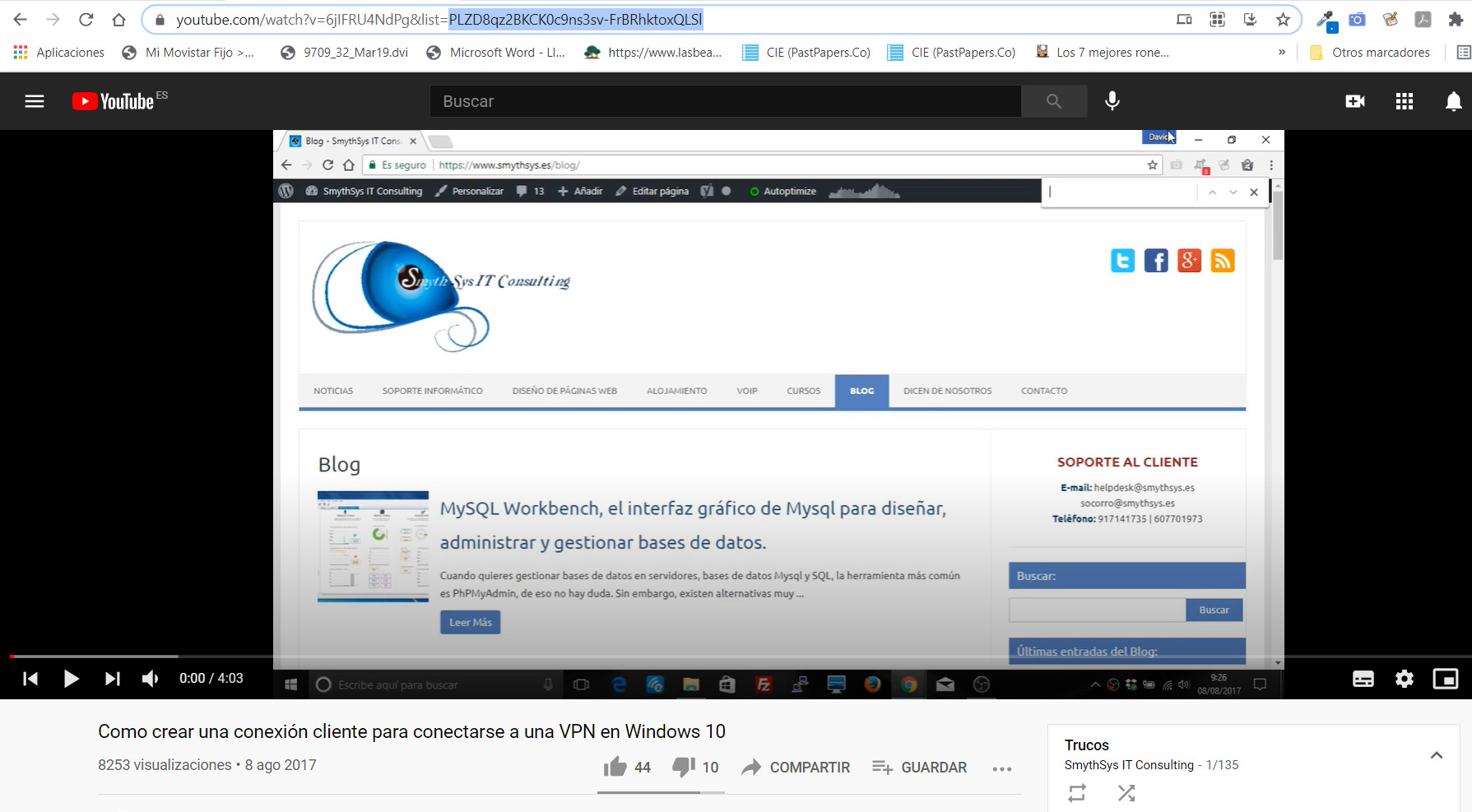Viewport: 1472px width, 812px height.
Task: Collapse the Trucos playlist panel
Action: tap(1437, 755)
